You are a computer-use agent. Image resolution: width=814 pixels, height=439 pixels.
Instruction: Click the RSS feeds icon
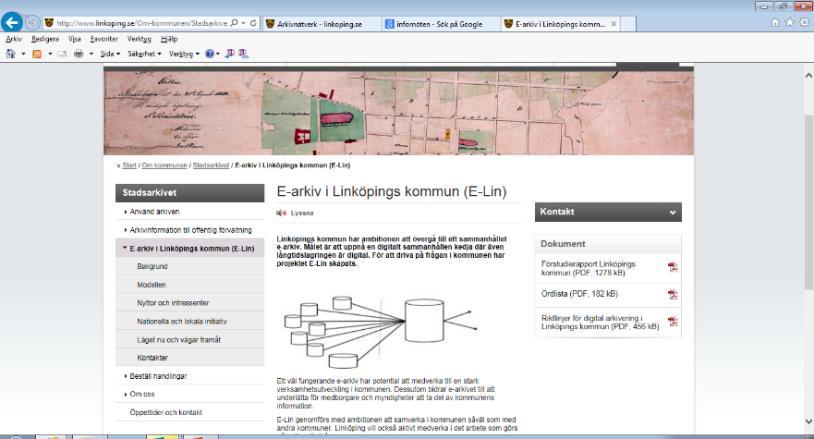click(37, 53)
